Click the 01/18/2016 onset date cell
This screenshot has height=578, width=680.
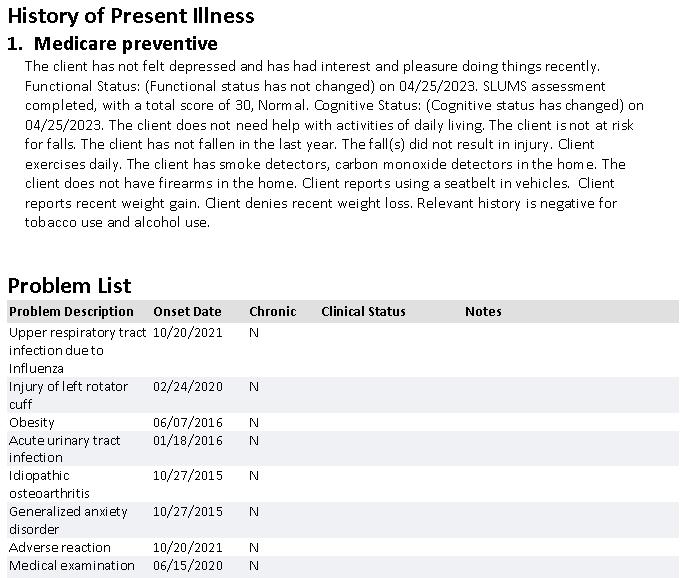188,440
